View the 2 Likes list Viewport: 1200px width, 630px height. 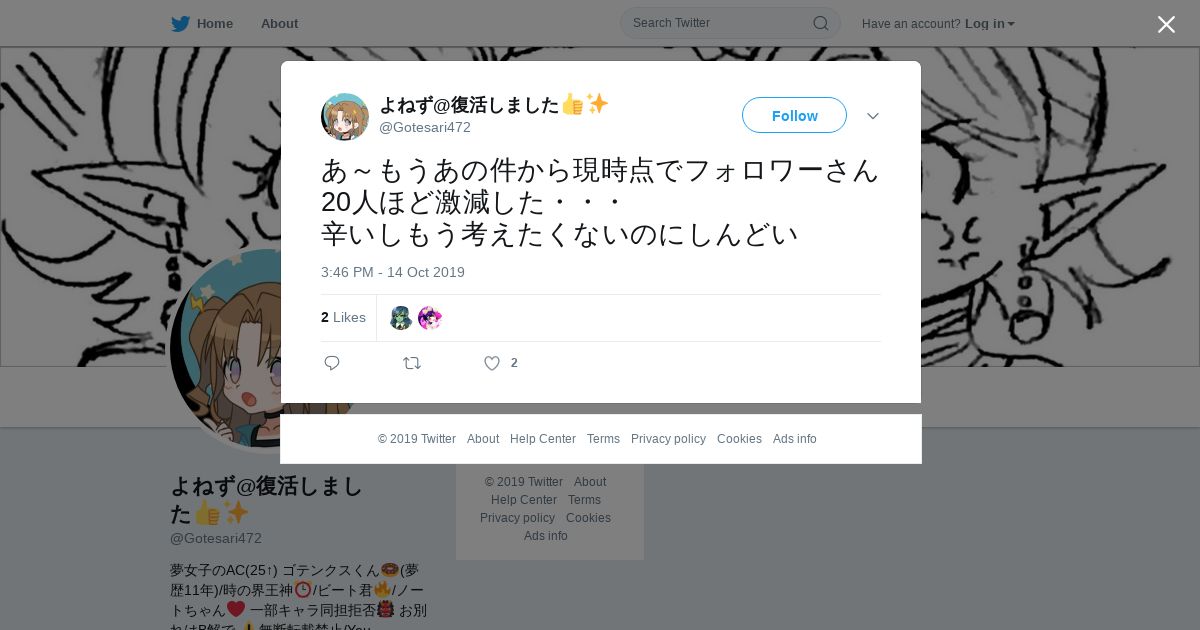pos(343,317)
